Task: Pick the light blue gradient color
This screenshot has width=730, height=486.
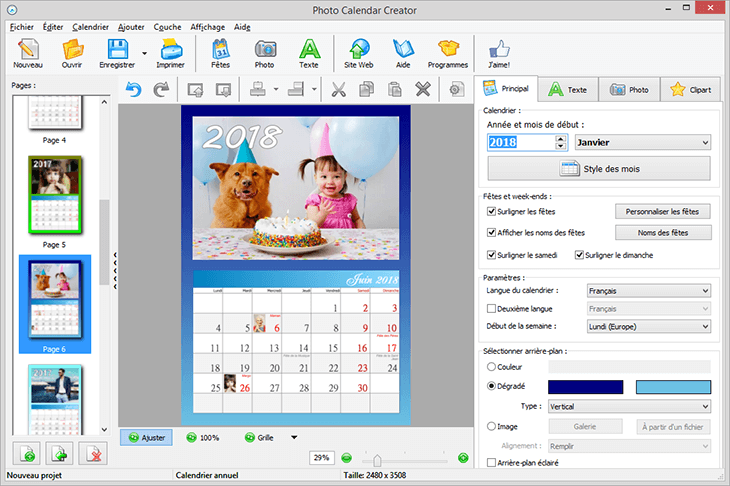Action: pyautogui.click(x=673, y=387)
